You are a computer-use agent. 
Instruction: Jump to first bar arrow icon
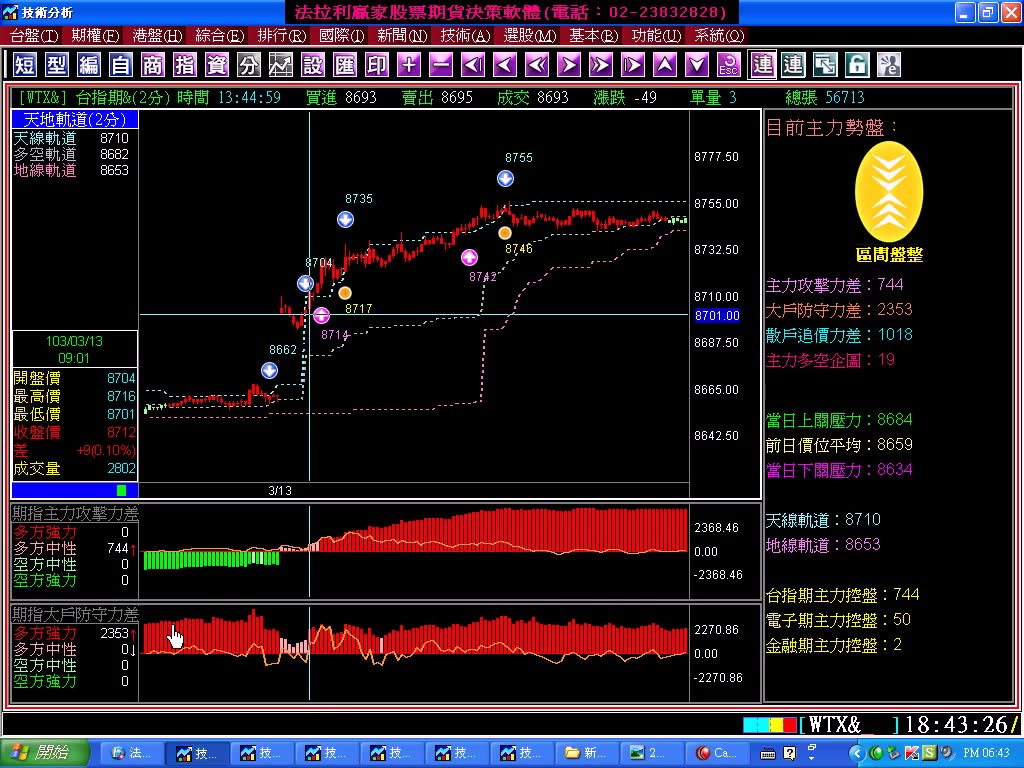coord(473,65)
